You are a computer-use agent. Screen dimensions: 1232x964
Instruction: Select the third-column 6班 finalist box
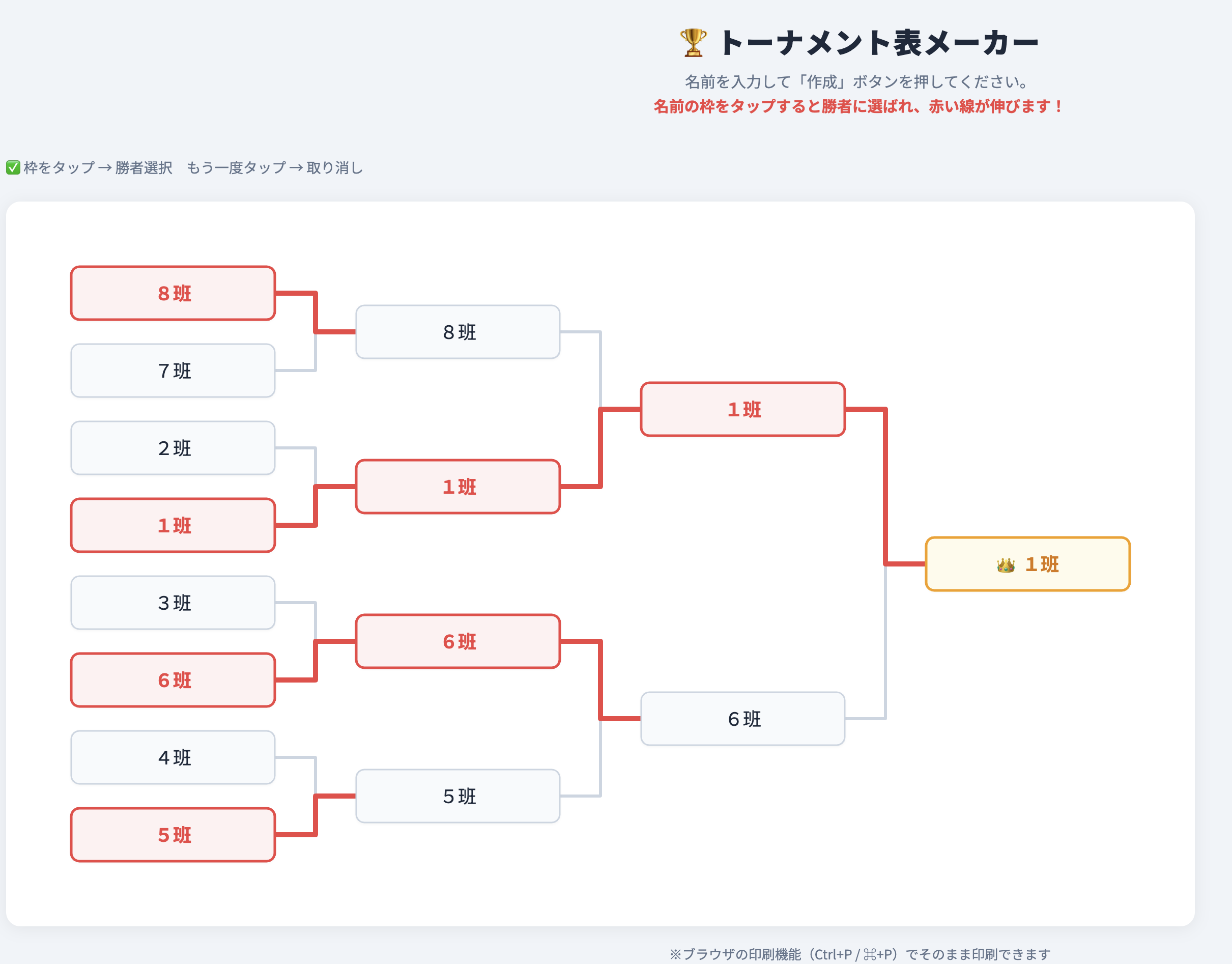tap(742, 719)
